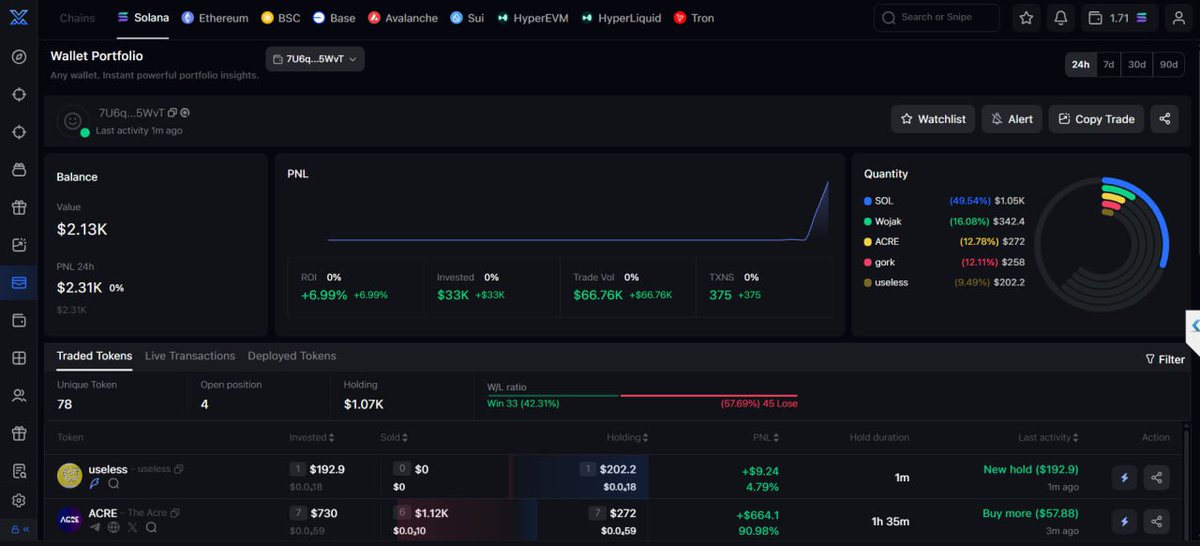Click the share icon beside Copy Trade
1200x546 pixels.
point(1164,119)
